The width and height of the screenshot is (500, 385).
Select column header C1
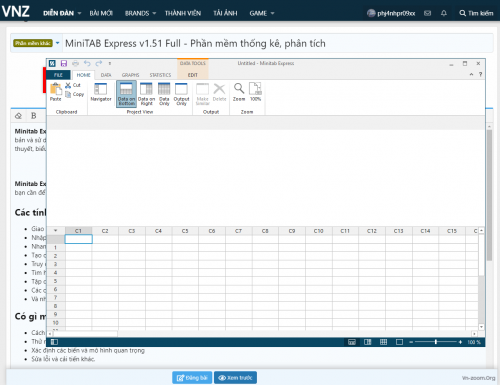coord(78,231)
